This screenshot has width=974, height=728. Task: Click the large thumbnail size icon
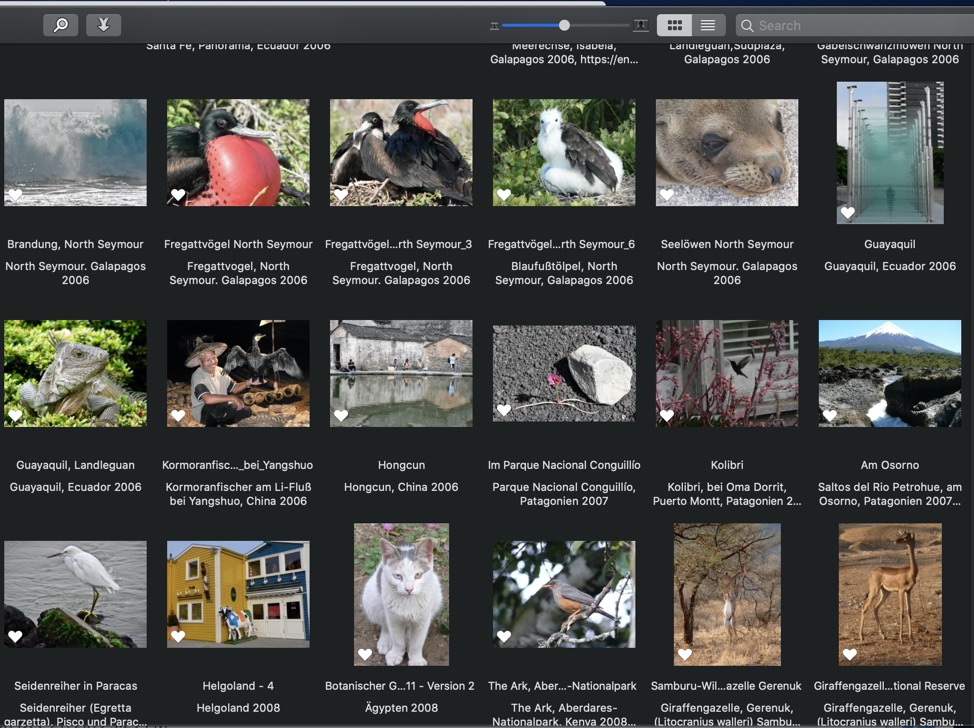pyautogui.click(x=640, y=26)
